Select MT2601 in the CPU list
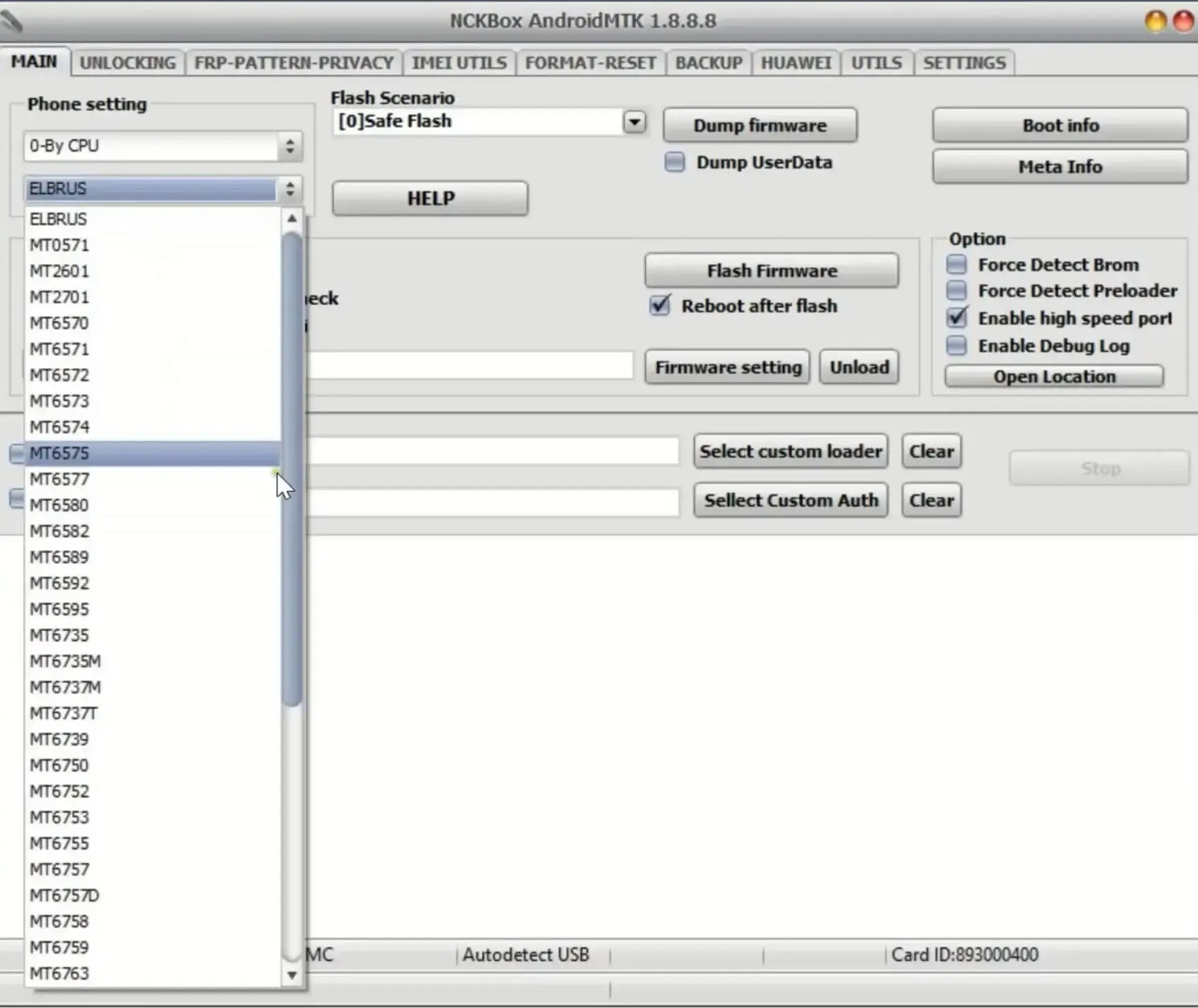Screen dimensions: 1198x1008 [x=153, y=271]
